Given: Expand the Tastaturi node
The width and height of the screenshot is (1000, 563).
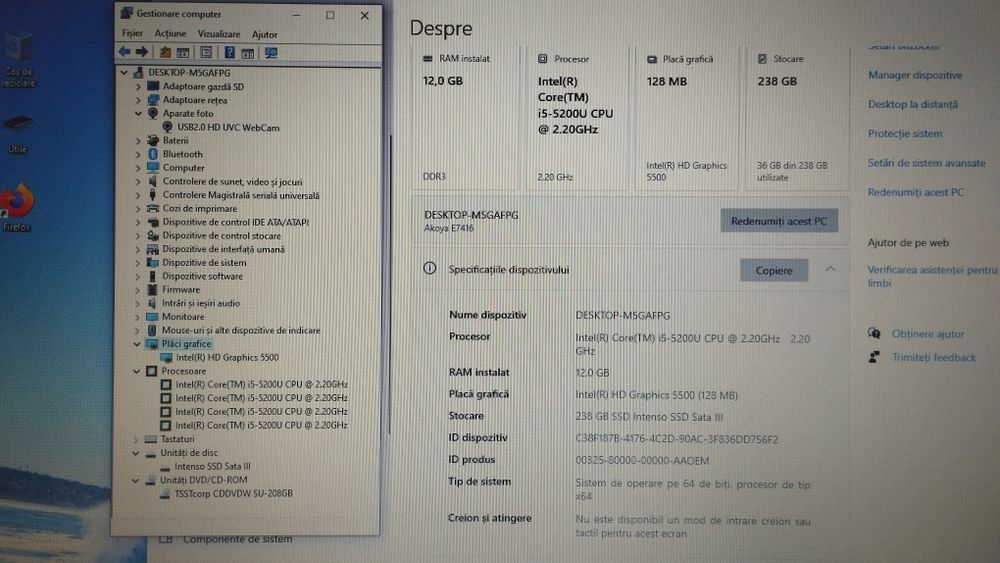Looking at the screenshot, I should click(136, 439).
